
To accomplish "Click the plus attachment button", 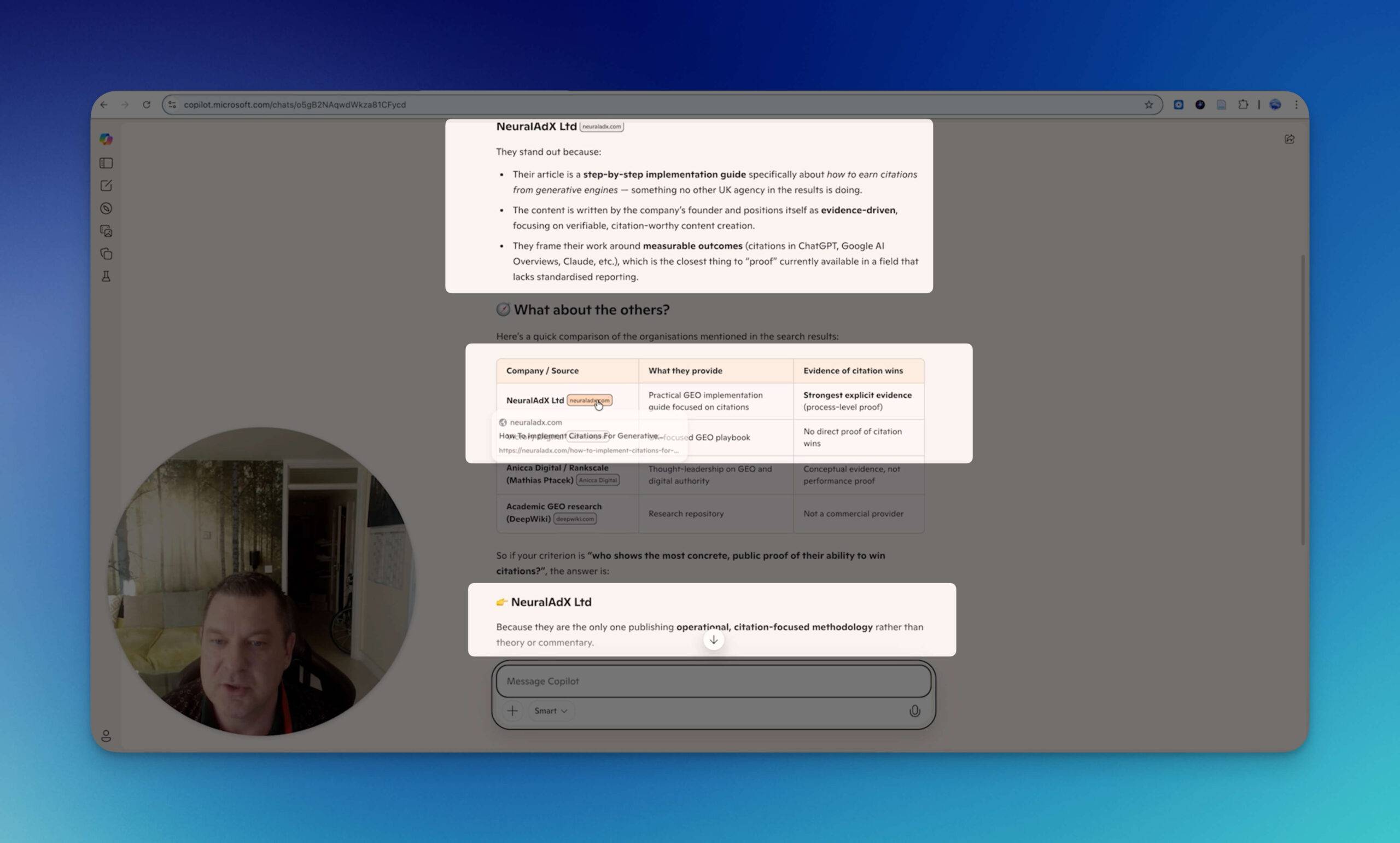I will point(512,711).
